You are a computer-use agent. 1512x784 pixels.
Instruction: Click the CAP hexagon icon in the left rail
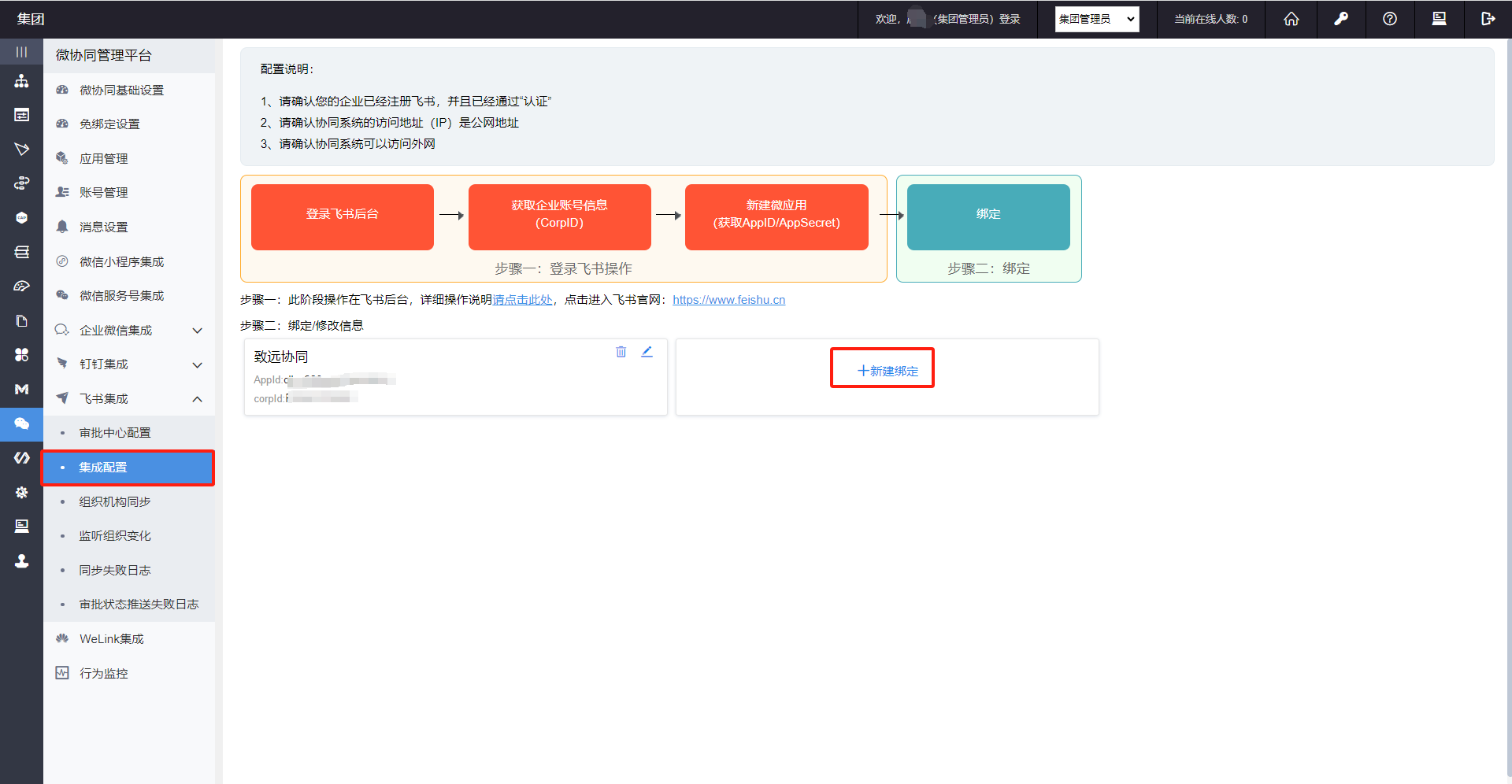21,218
